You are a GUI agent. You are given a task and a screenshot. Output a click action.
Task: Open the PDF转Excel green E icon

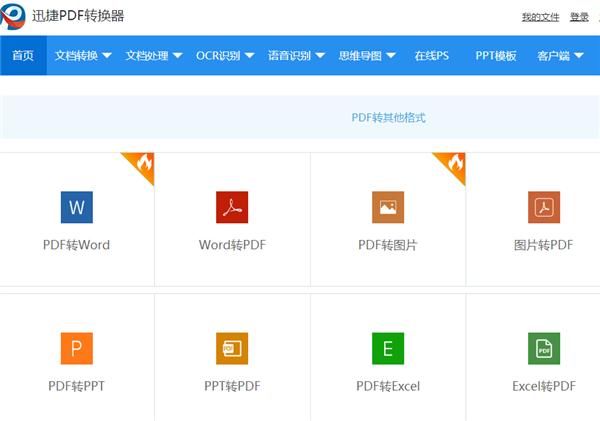click(x=388, y=348)
